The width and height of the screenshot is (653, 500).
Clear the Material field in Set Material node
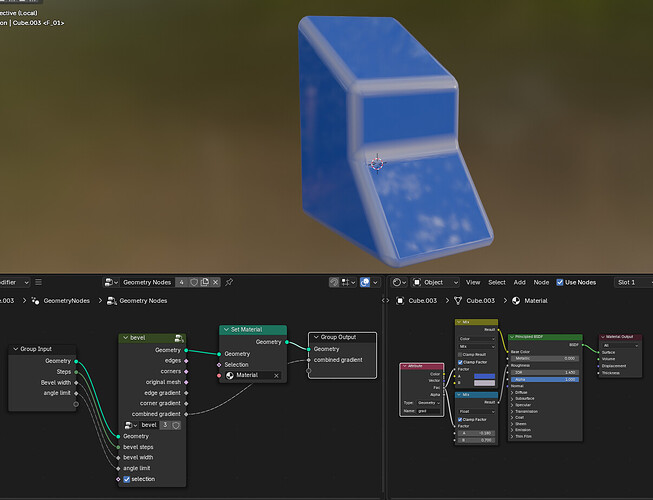tap(276, 376)
